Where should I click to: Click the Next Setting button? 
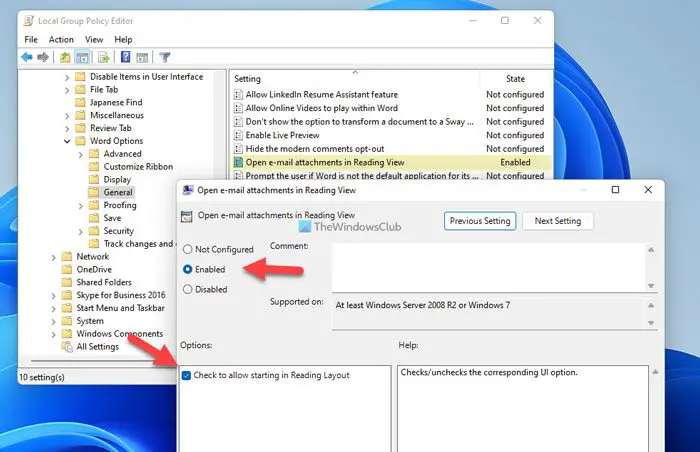(x=558, y=221)
